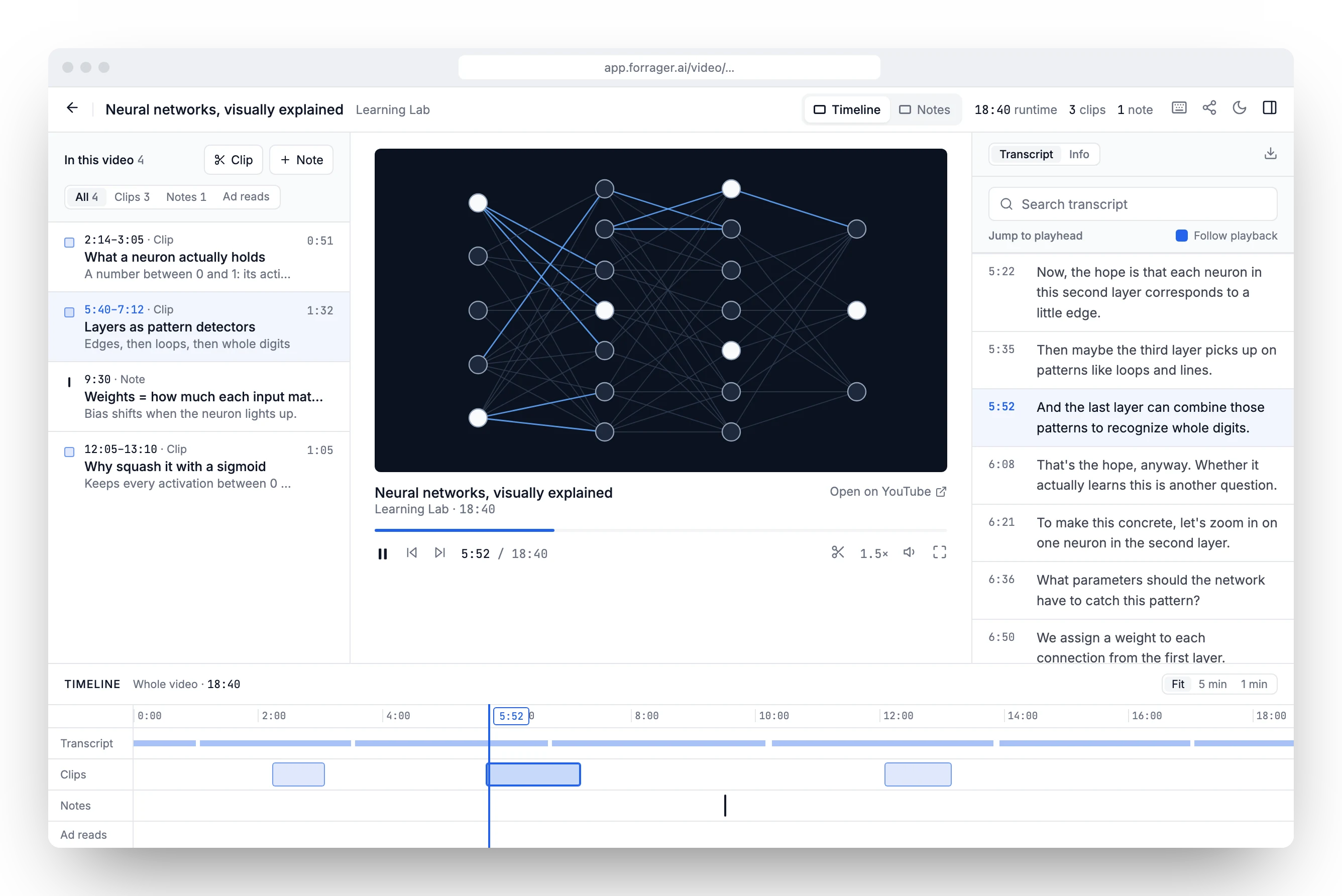This screenshot has height=896, width=1342.
Task: Click Jump to playhead
Action: pos(1035,236)
